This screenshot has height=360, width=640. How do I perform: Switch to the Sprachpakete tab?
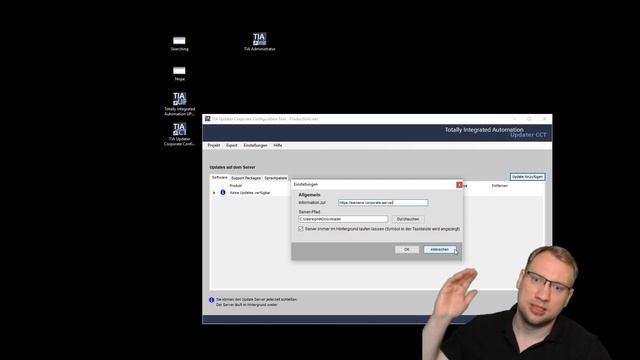pos(276,178)
